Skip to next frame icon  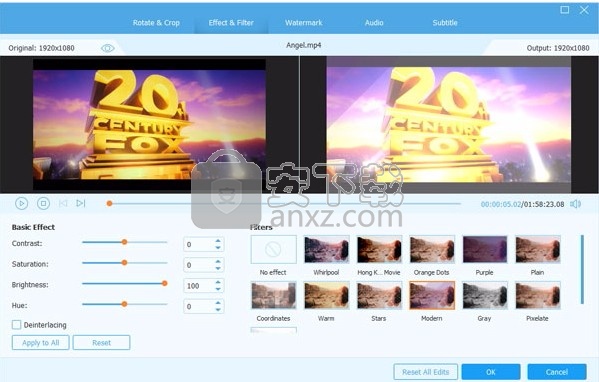click(x=81, y=203)
